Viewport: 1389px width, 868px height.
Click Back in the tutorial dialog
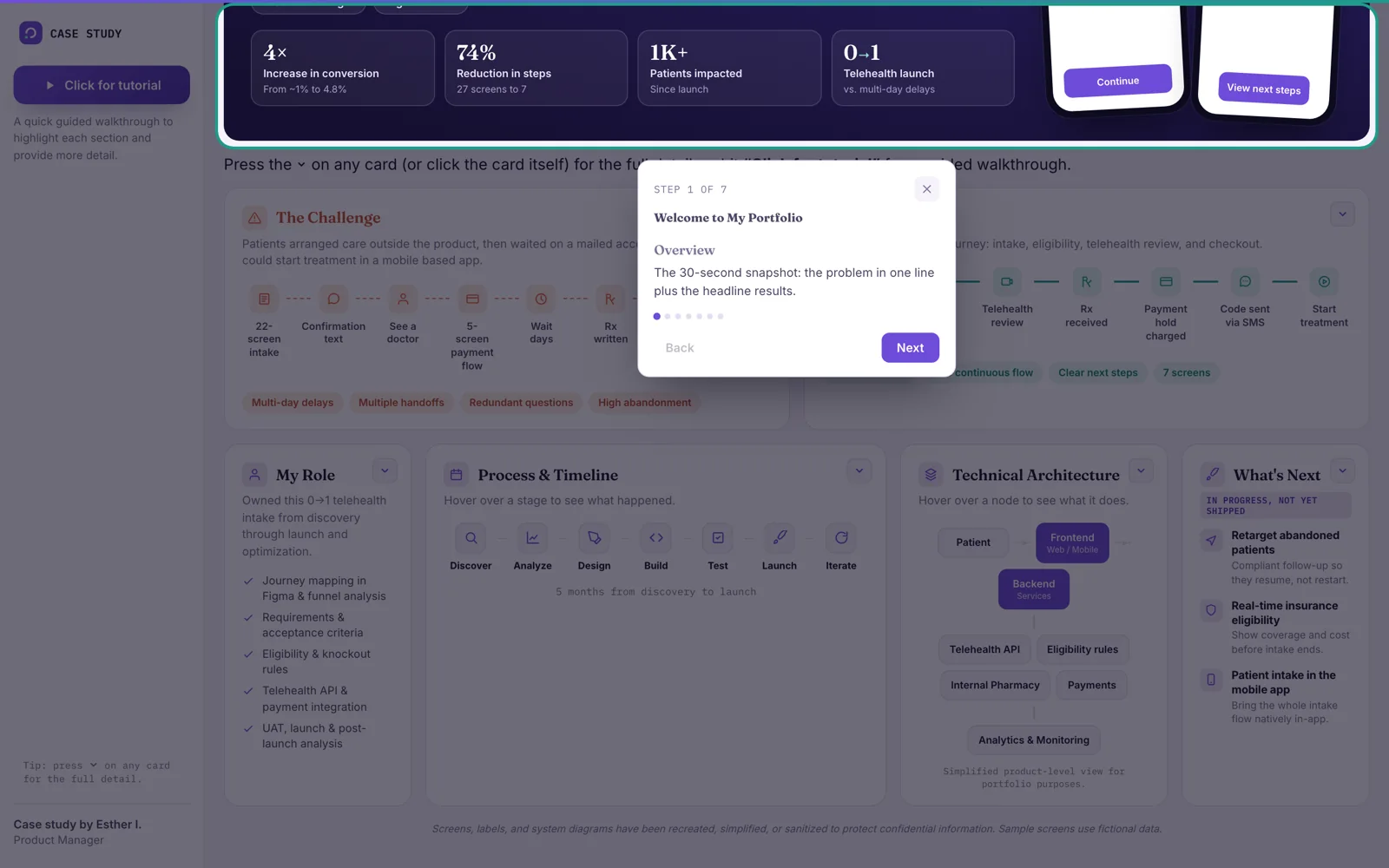click(680, 348)
